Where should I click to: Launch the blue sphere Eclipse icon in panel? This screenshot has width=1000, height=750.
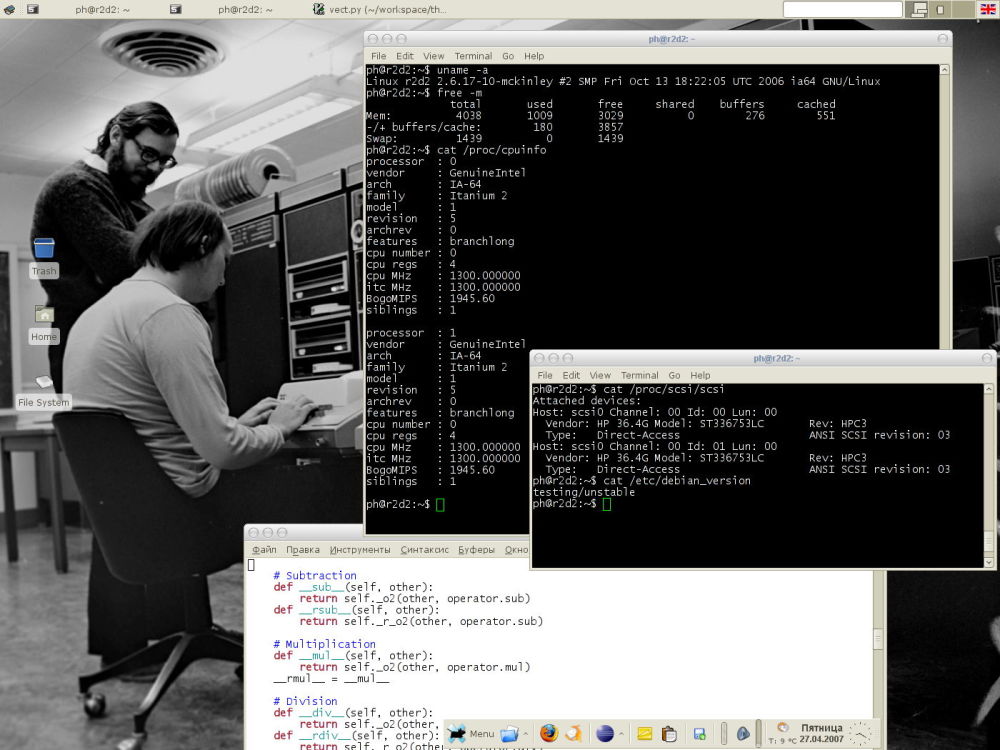pyautogui.click(x=605, y=734)
